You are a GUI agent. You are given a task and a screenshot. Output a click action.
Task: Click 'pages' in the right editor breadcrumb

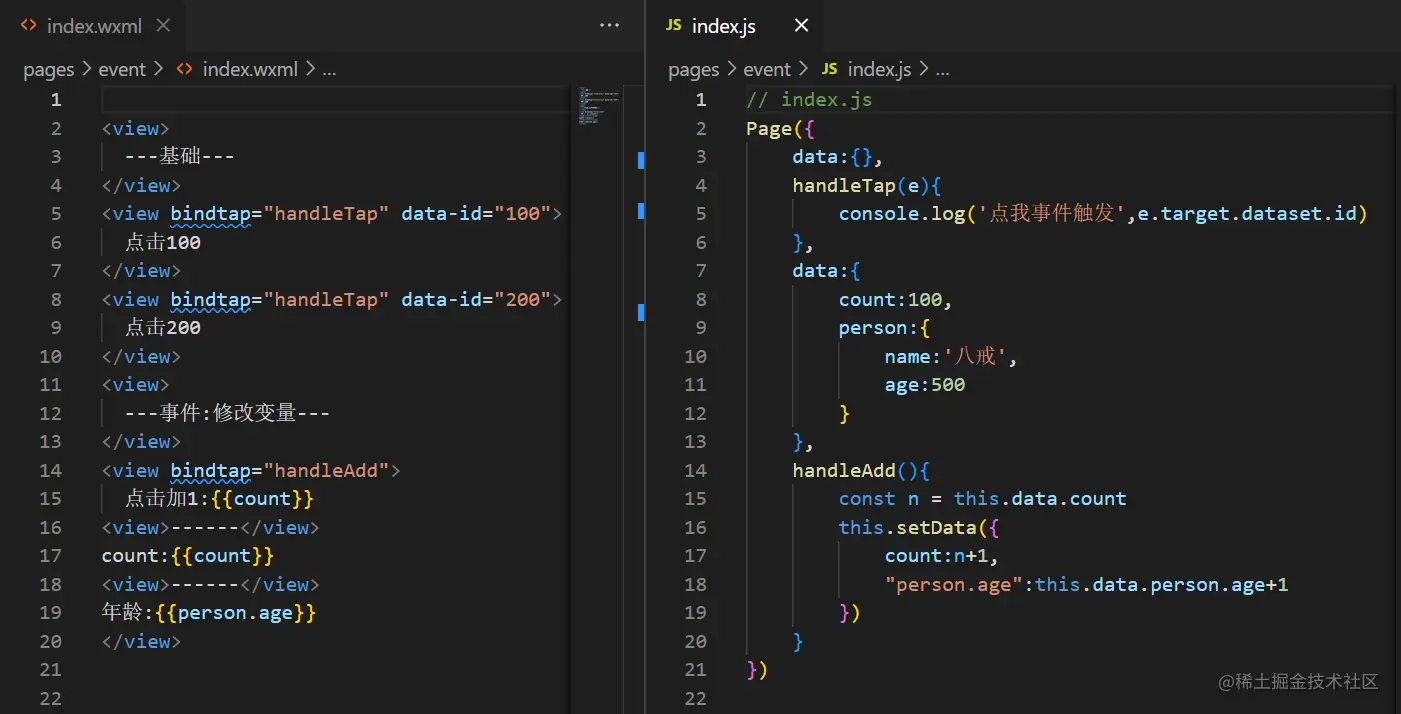click(x=694, y=69)
